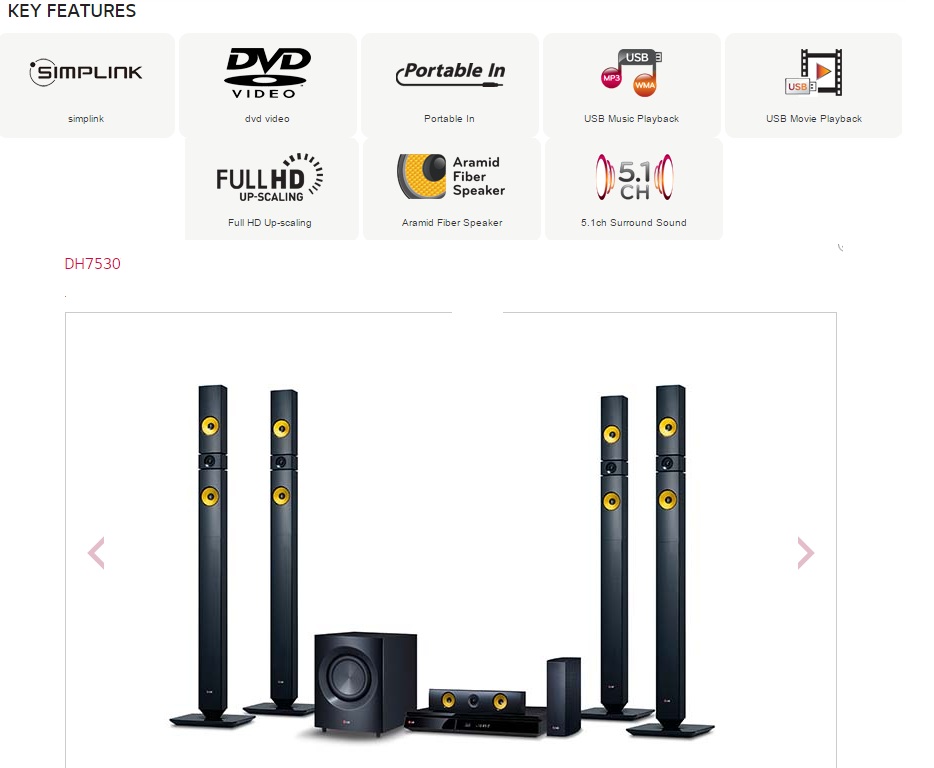
Task: Open the Aramid Fiber Speaker icon
Action: point(451,176)
